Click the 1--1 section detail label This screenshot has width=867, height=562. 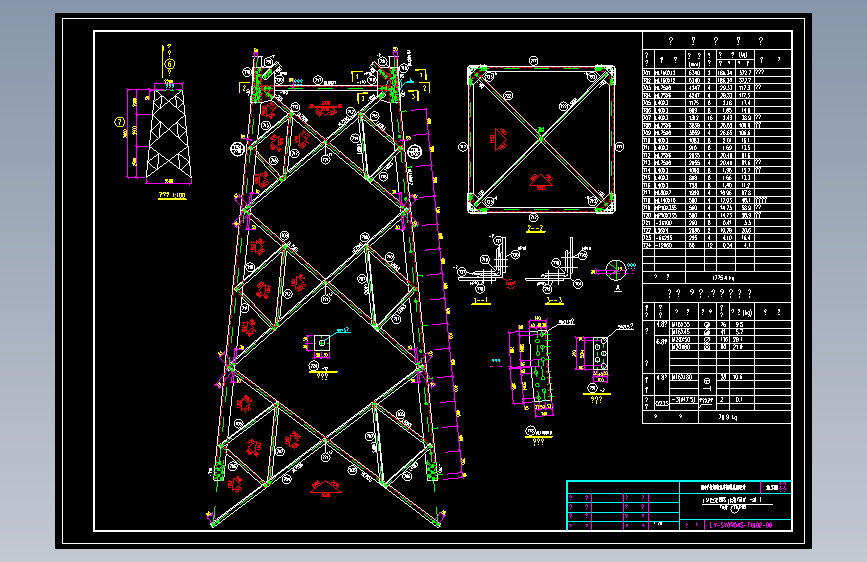tap(481, 301)
